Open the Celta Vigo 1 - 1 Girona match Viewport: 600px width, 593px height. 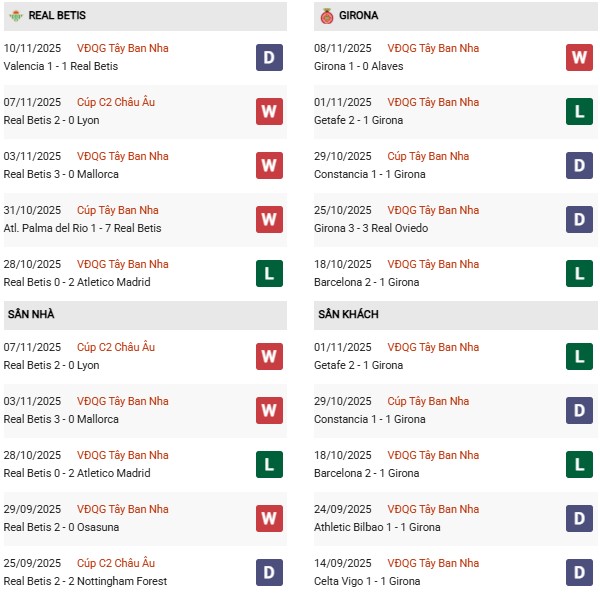point(366,581)
